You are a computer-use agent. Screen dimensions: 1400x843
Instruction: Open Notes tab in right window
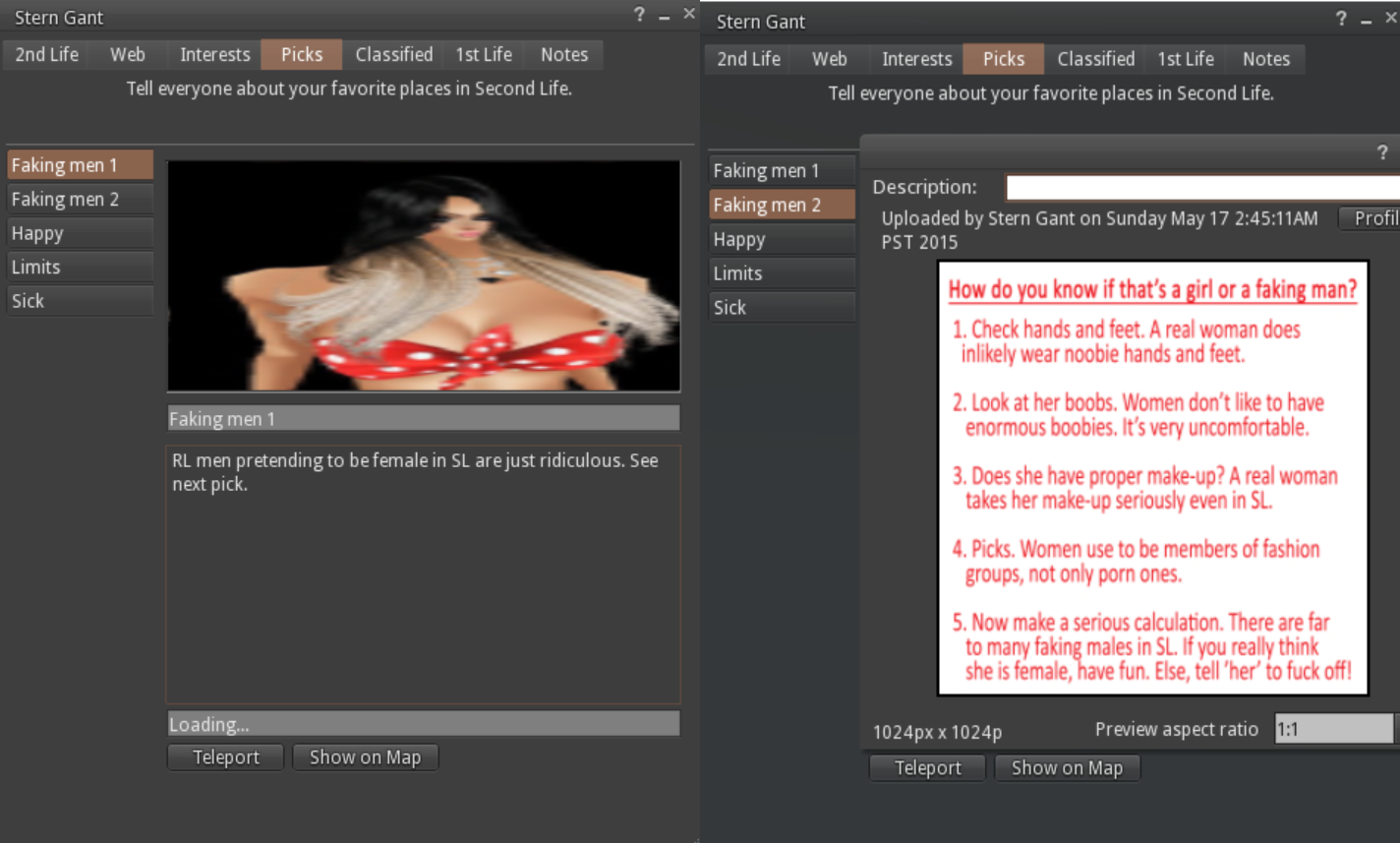[1266, 59]
